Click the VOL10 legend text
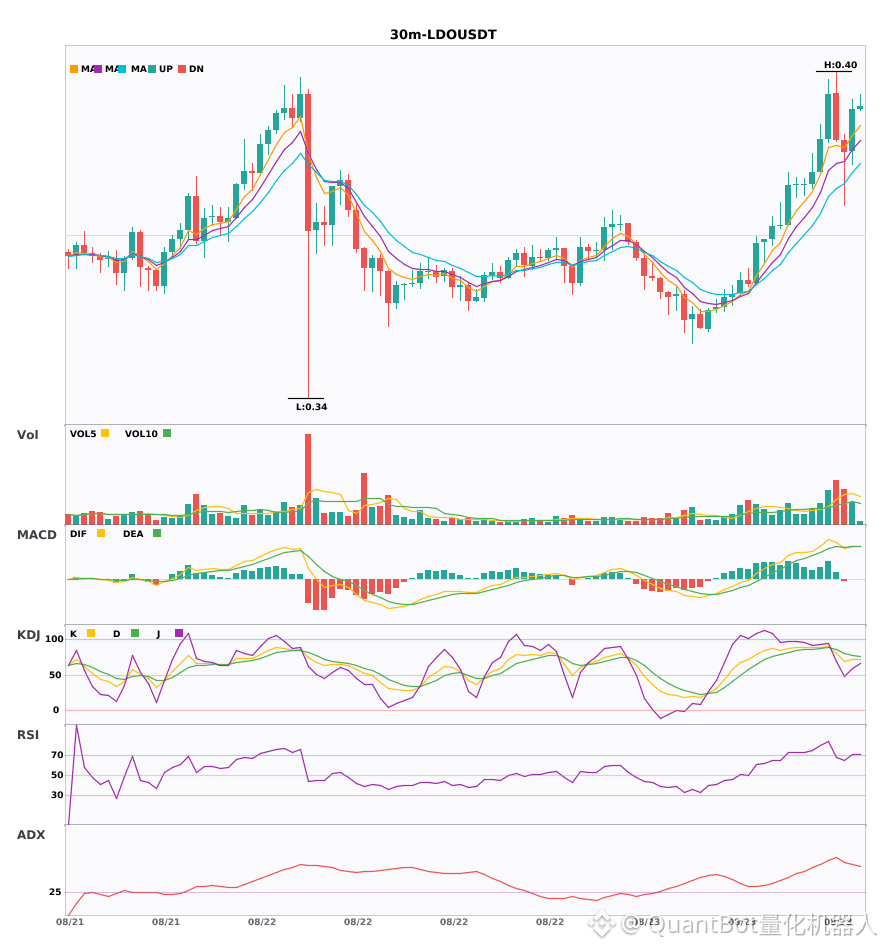 tap(141, 434)
